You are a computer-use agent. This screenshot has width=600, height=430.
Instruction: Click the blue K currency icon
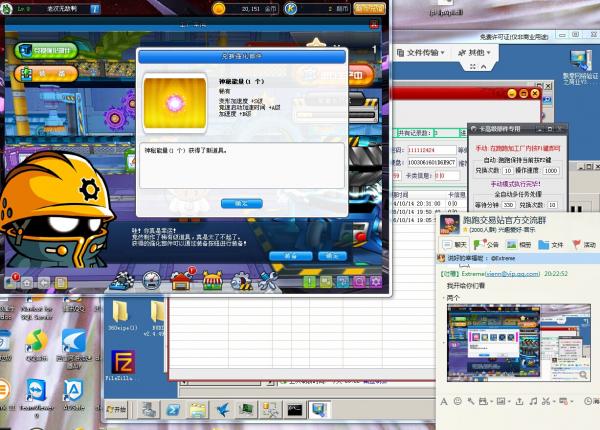point(290,8)
